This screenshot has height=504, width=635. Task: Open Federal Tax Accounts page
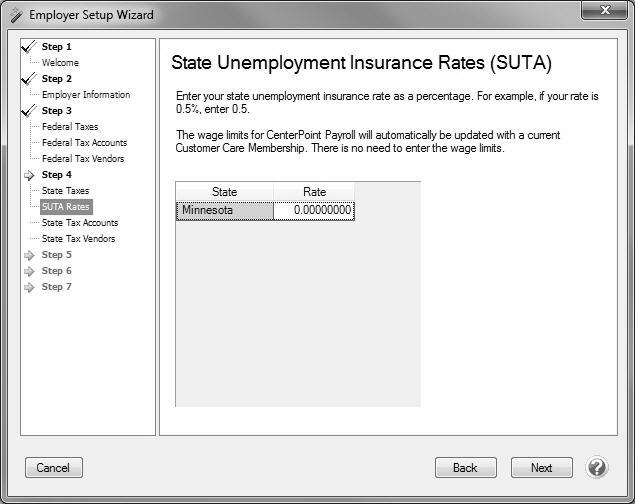click(84, 143)
